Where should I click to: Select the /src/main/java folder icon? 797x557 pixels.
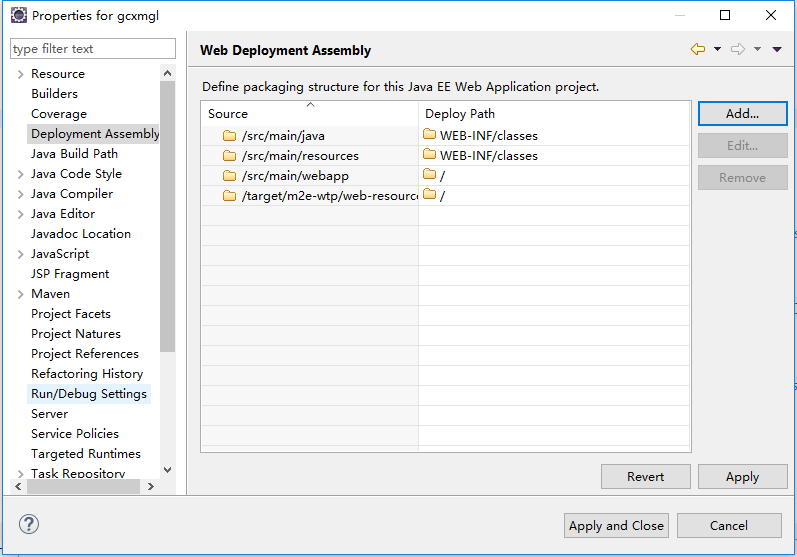click(x=229, y=136)
